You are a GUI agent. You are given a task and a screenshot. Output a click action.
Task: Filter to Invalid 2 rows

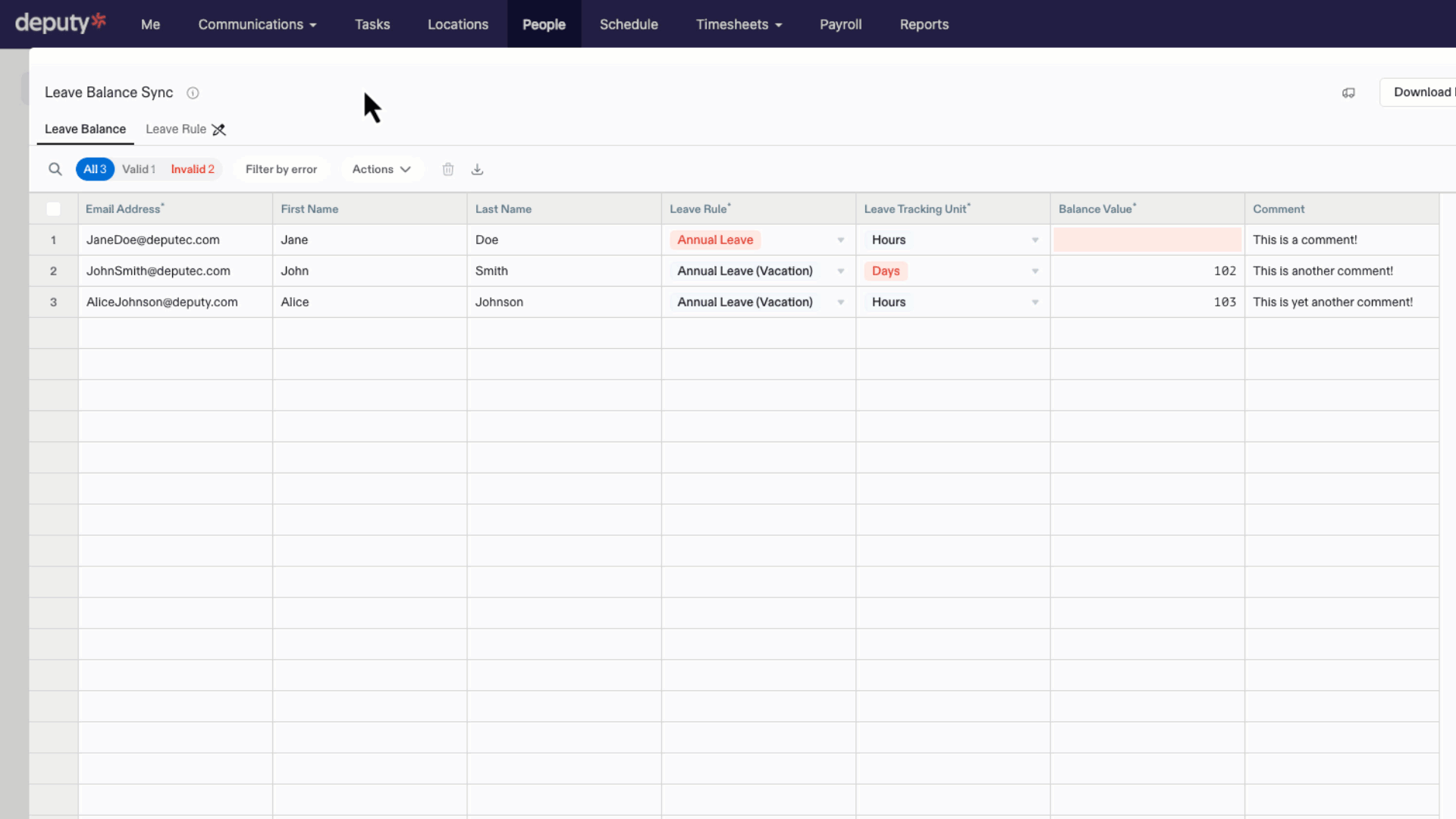pos(193,169)
